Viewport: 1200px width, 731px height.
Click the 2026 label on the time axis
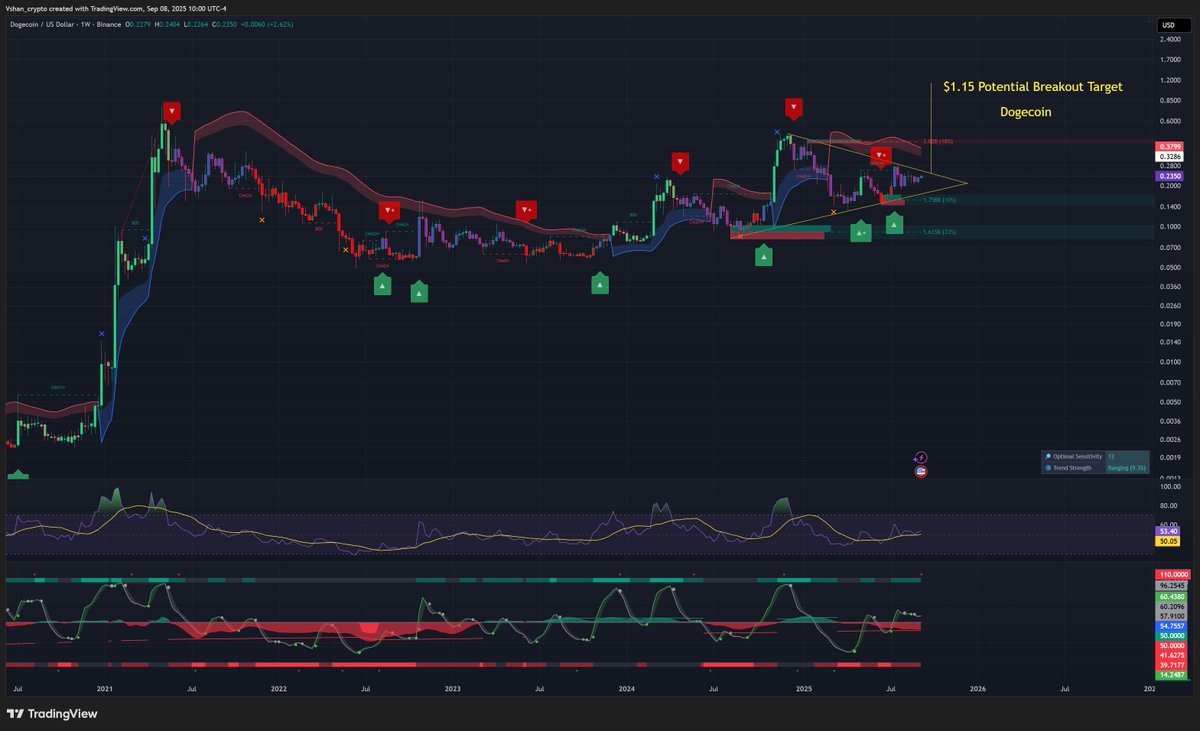tap(977, 689)
